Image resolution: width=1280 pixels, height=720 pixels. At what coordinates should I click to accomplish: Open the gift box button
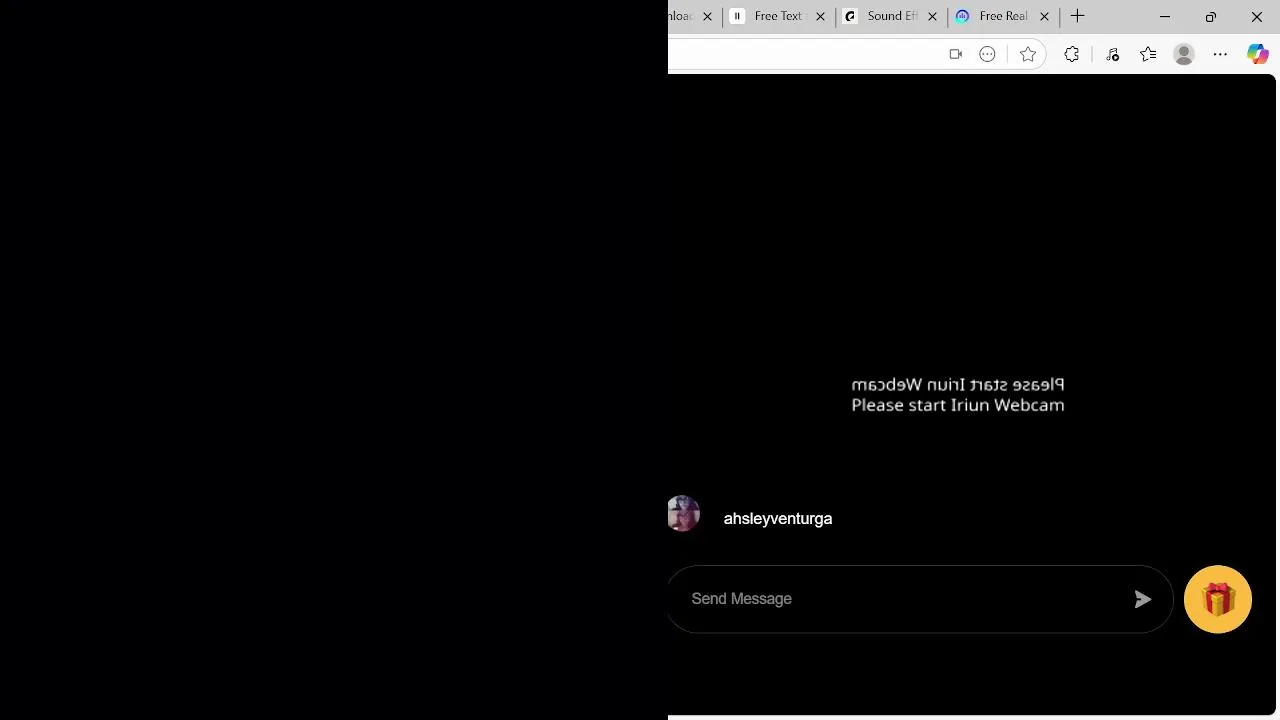[1218, 600]
